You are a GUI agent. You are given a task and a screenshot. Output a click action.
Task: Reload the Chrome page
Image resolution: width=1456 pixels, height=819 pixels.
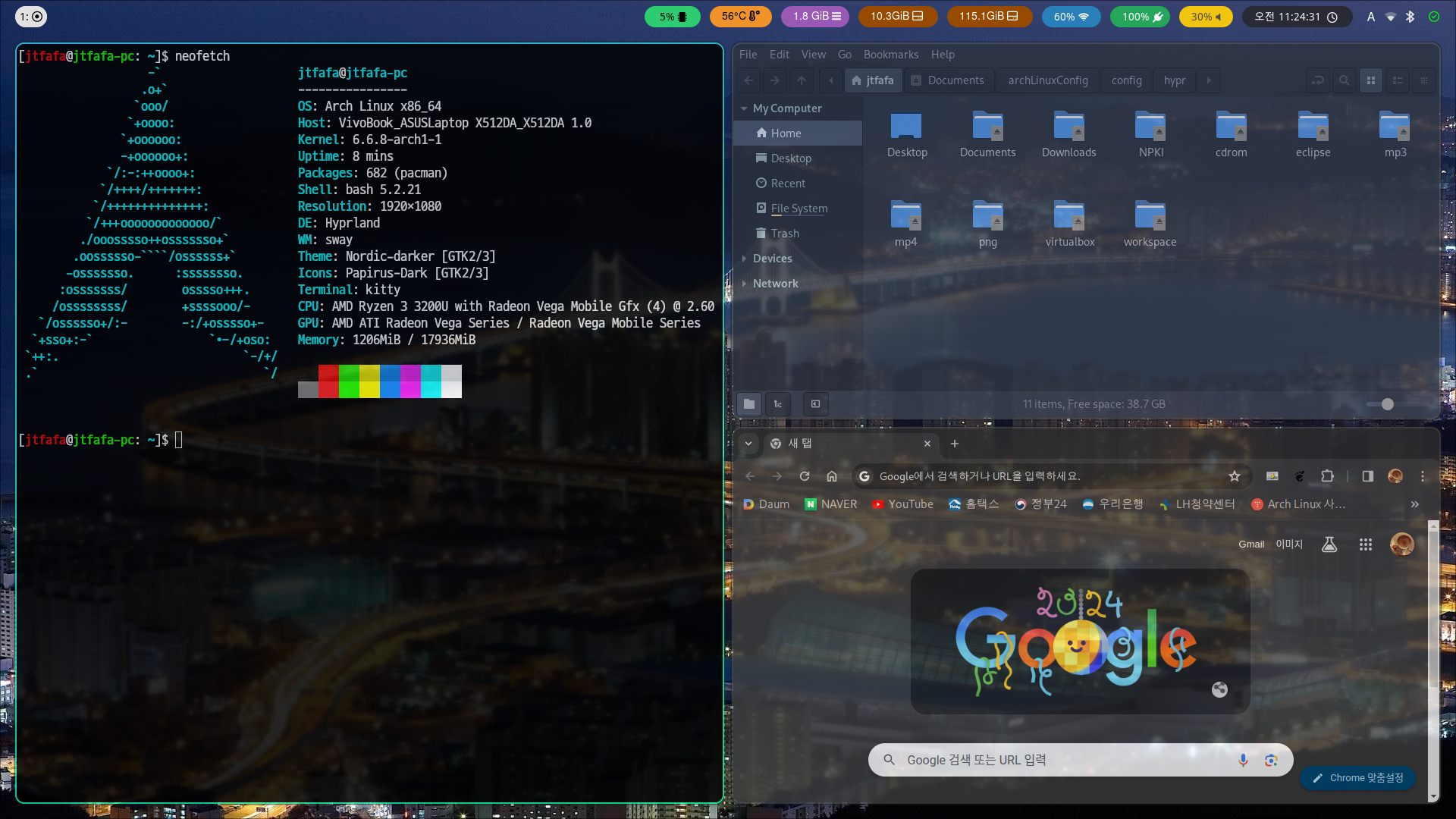[805, 476]
